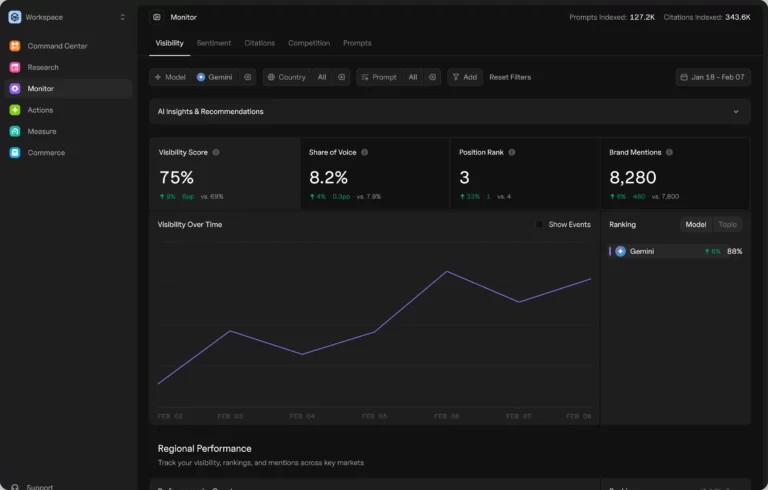The height and width of the screenshot is (490, 768).
Task: Open the Command Center sidebar icon
Action: 15,46
